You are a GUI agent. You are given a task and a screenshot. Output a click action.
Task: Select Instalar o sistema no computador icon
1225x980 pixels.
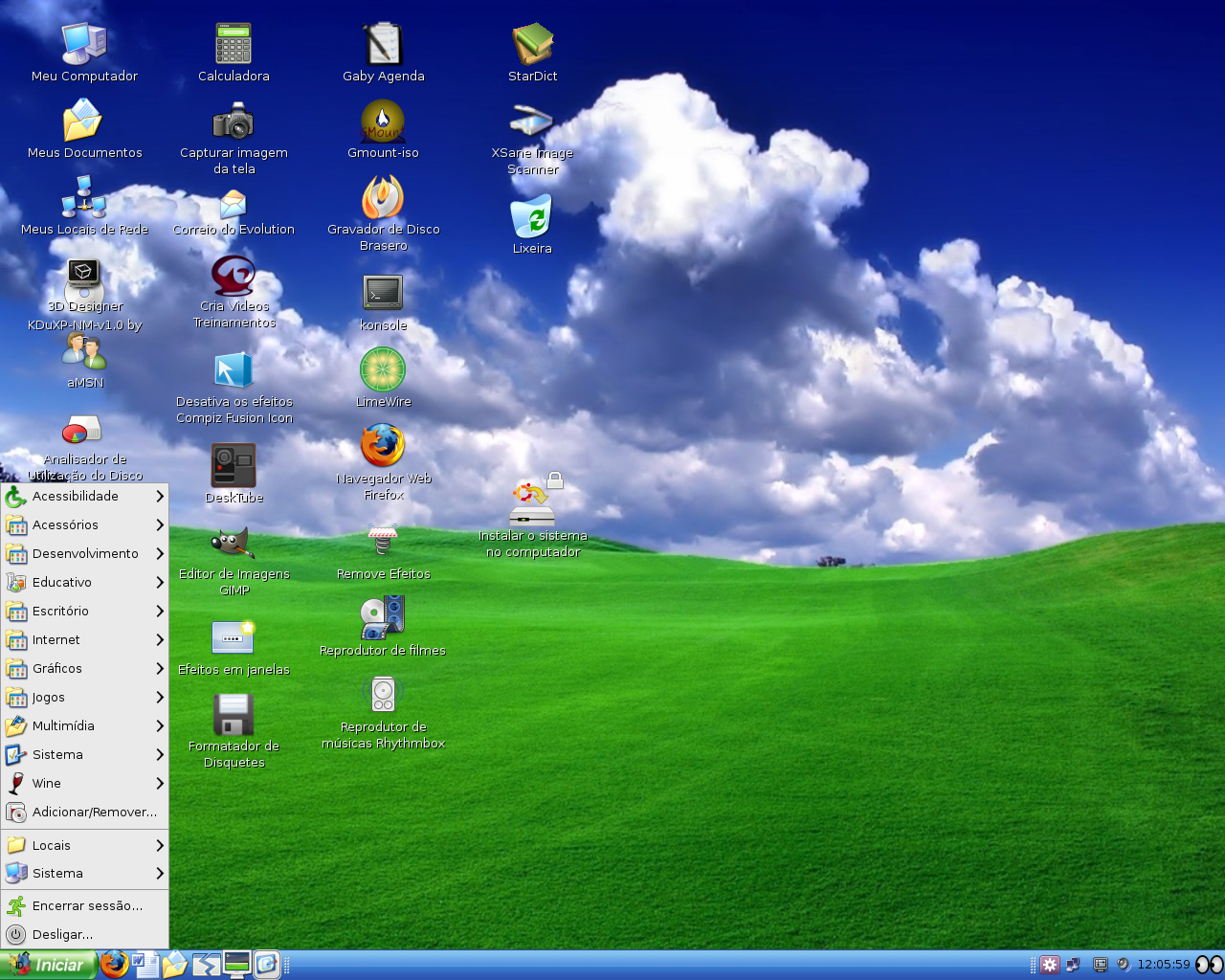click(534, 501)
